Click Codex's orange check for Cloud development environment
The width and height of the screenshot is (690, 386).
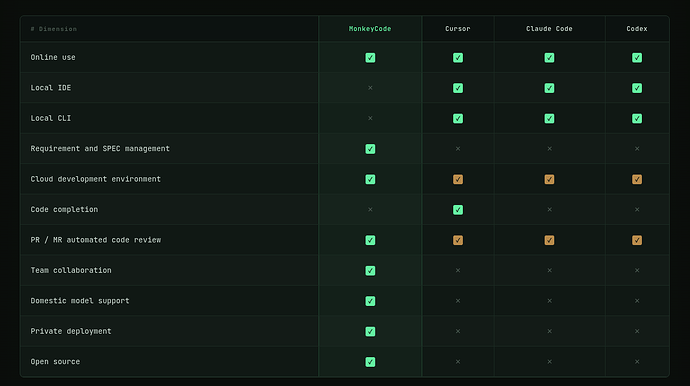click(637, 179)
